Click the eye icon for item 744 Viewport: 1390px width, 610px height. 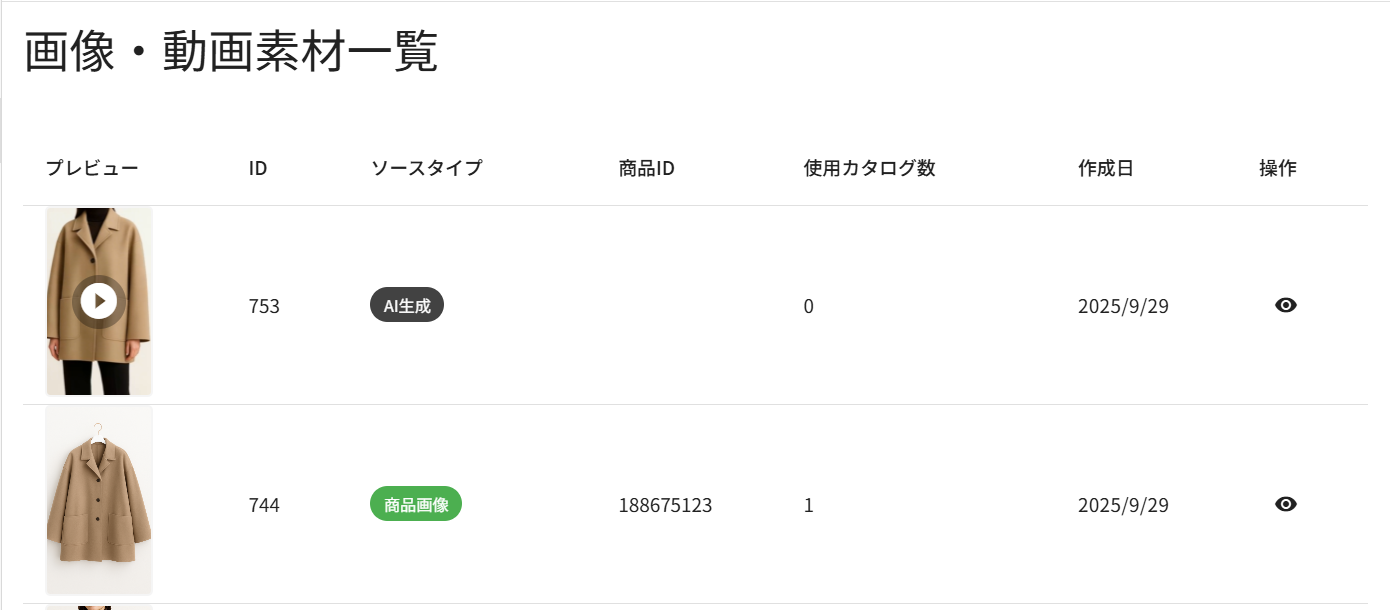(1286, 505)
